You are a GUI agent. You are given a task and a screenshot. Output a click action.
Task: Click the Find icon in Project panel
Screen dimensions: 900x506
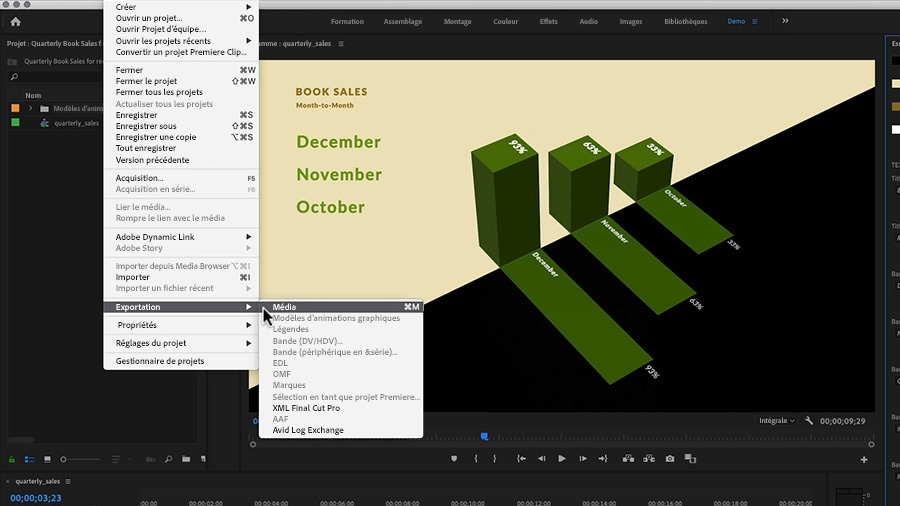click(x=168, y=459)
